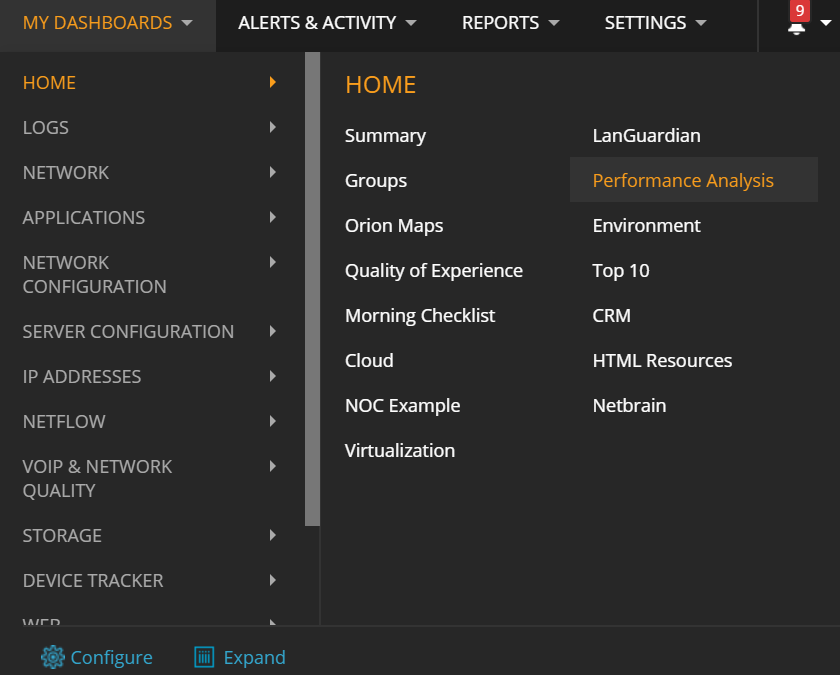Open the Reports menu
Image resolution: width=840 pixels, height=675 pixels.
tap(511, 23)
